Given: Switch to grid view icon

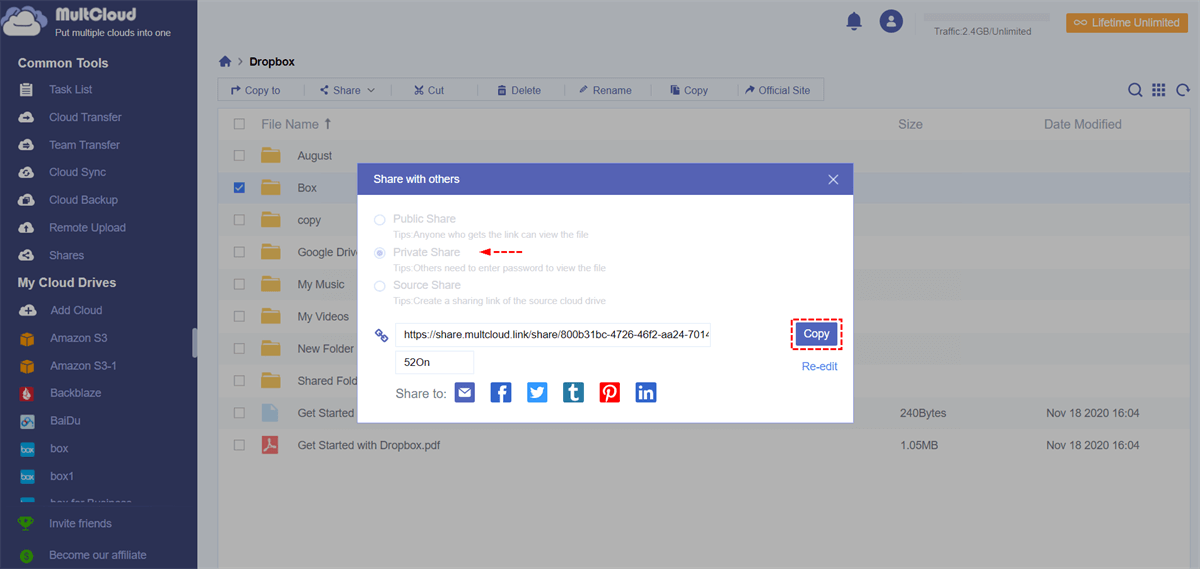Looking at the screenshot, I should point(1159,90).
